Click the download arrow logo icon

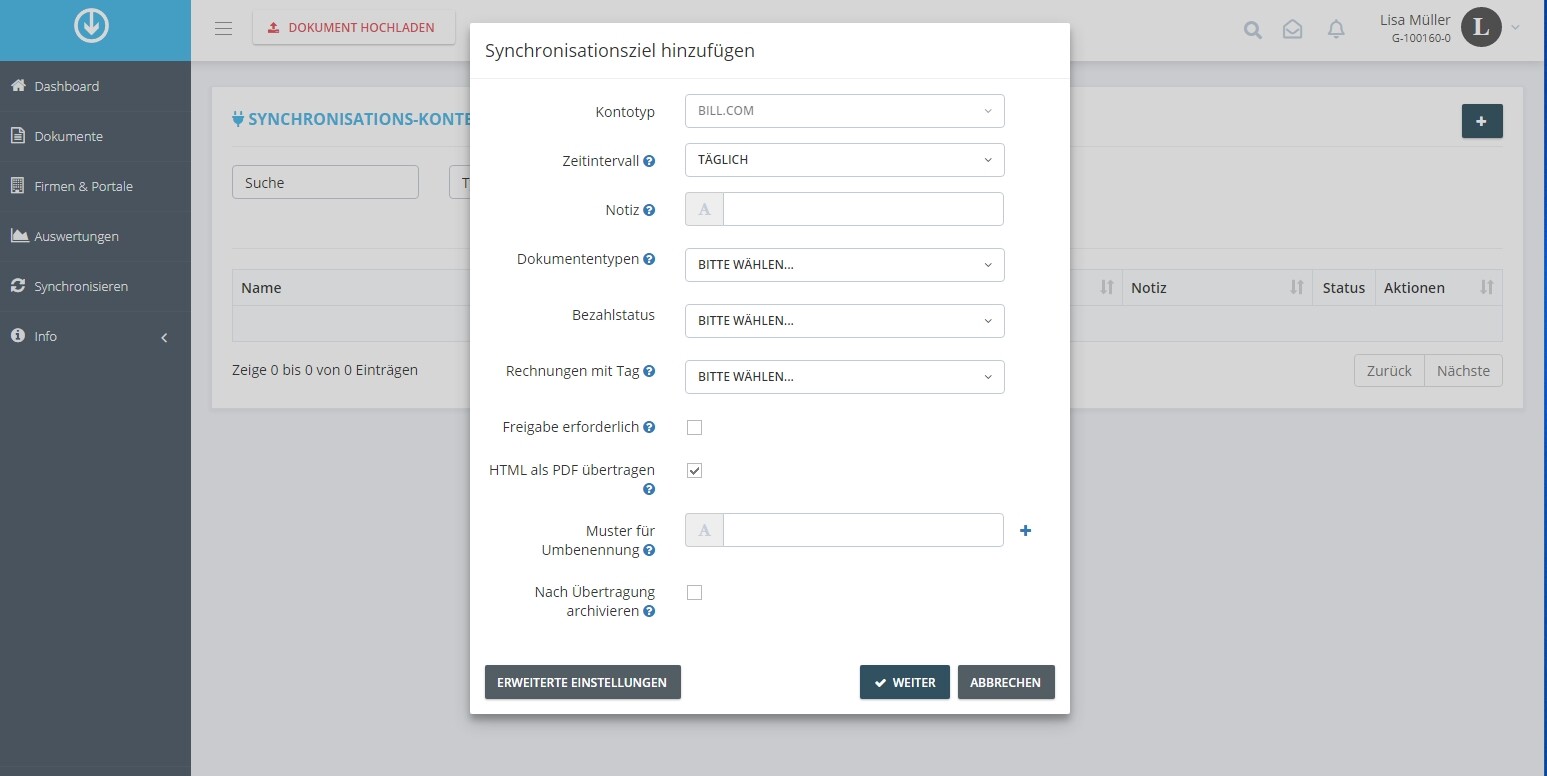tap(91, 27)
